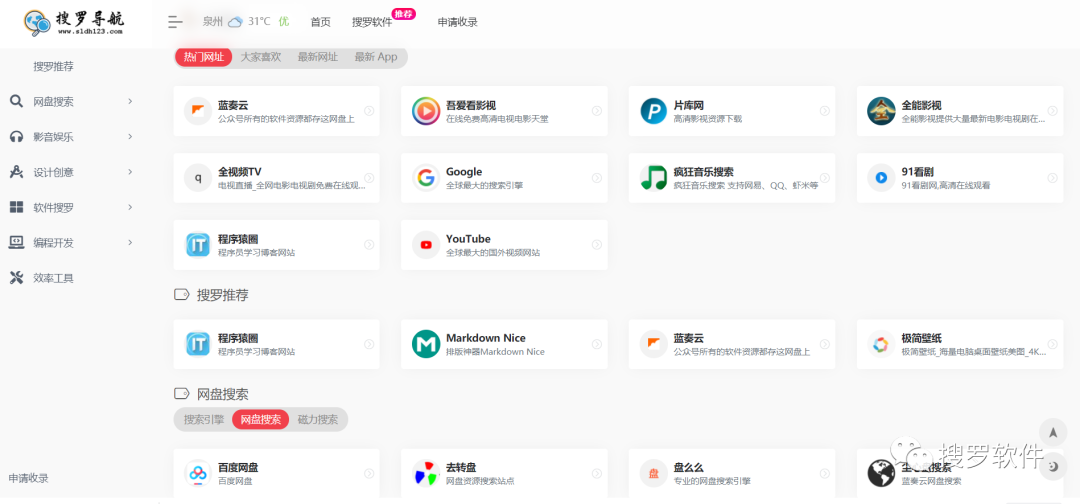Screen dimensions: 1080x504
Task: Expand the 网盘搜索 sidebar chevron
Action: [x=130, y=102]
